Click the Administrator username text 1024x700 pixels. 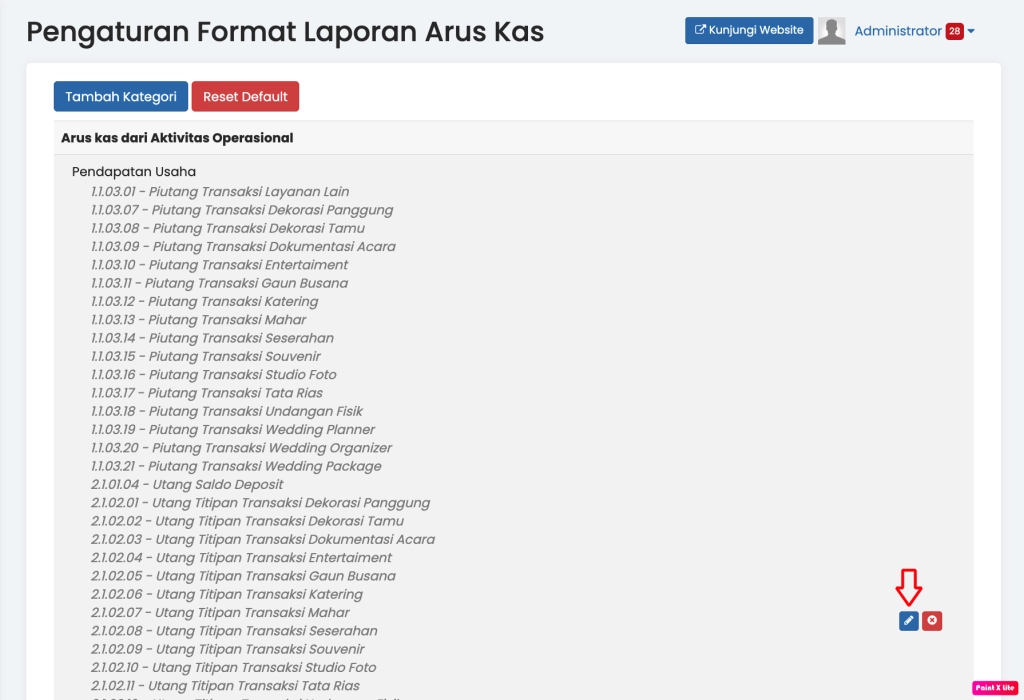[896, 31]
